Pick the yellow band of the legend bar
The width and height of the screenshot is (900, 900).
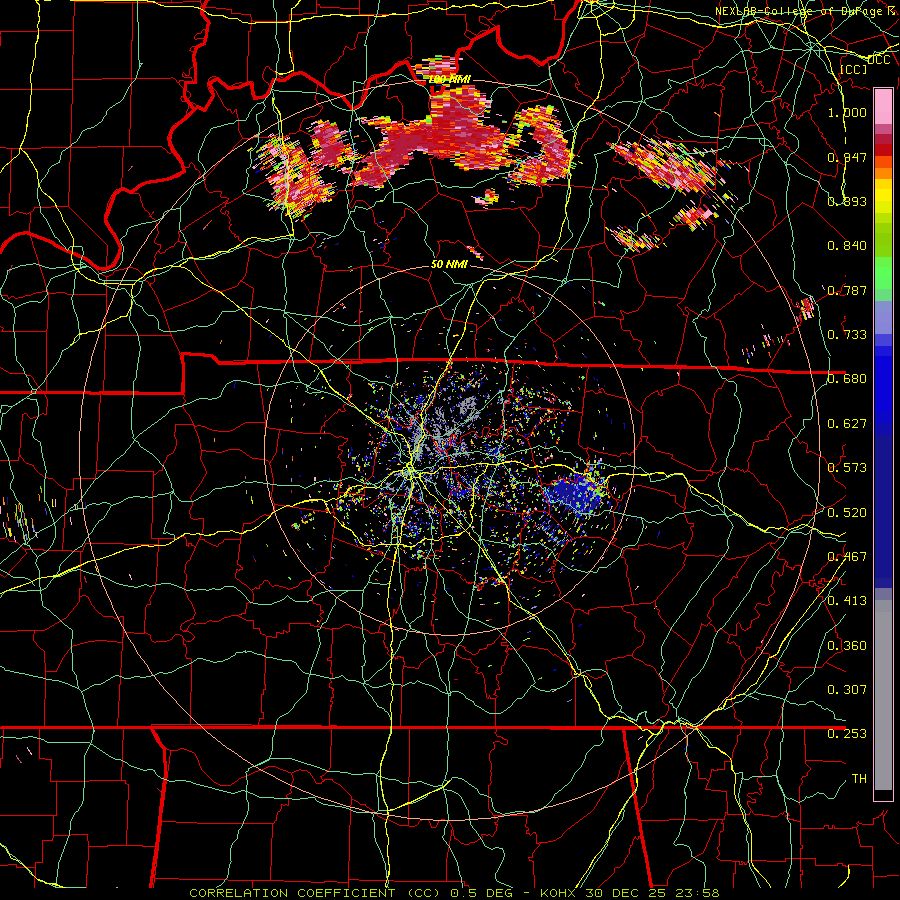click(883, 195)
